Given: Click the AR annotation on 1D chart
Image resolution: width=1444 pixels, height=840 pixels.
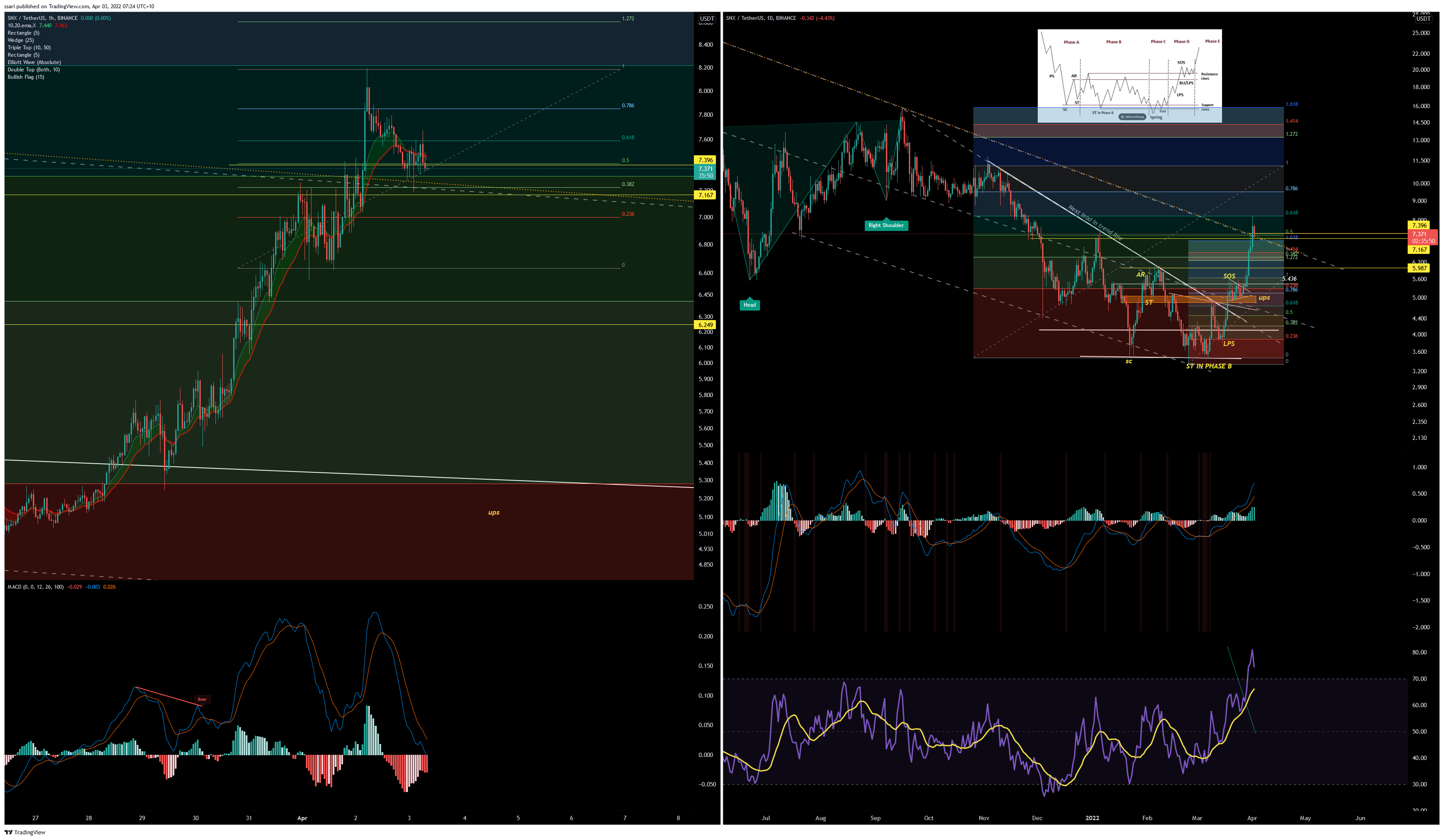Looking at the screenshot, I should (x=1140, y=275).
